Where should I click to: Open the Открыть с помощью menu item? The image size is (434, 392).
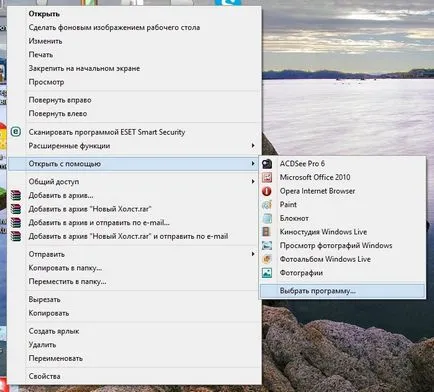pos(133,164)
